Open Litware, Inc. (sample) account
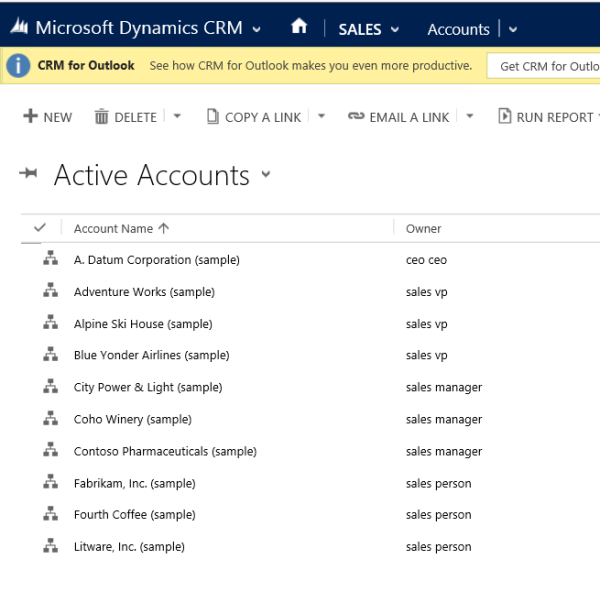Image resolution: width=600 pixels, height=614 pixels. click(x=129, y=547)
